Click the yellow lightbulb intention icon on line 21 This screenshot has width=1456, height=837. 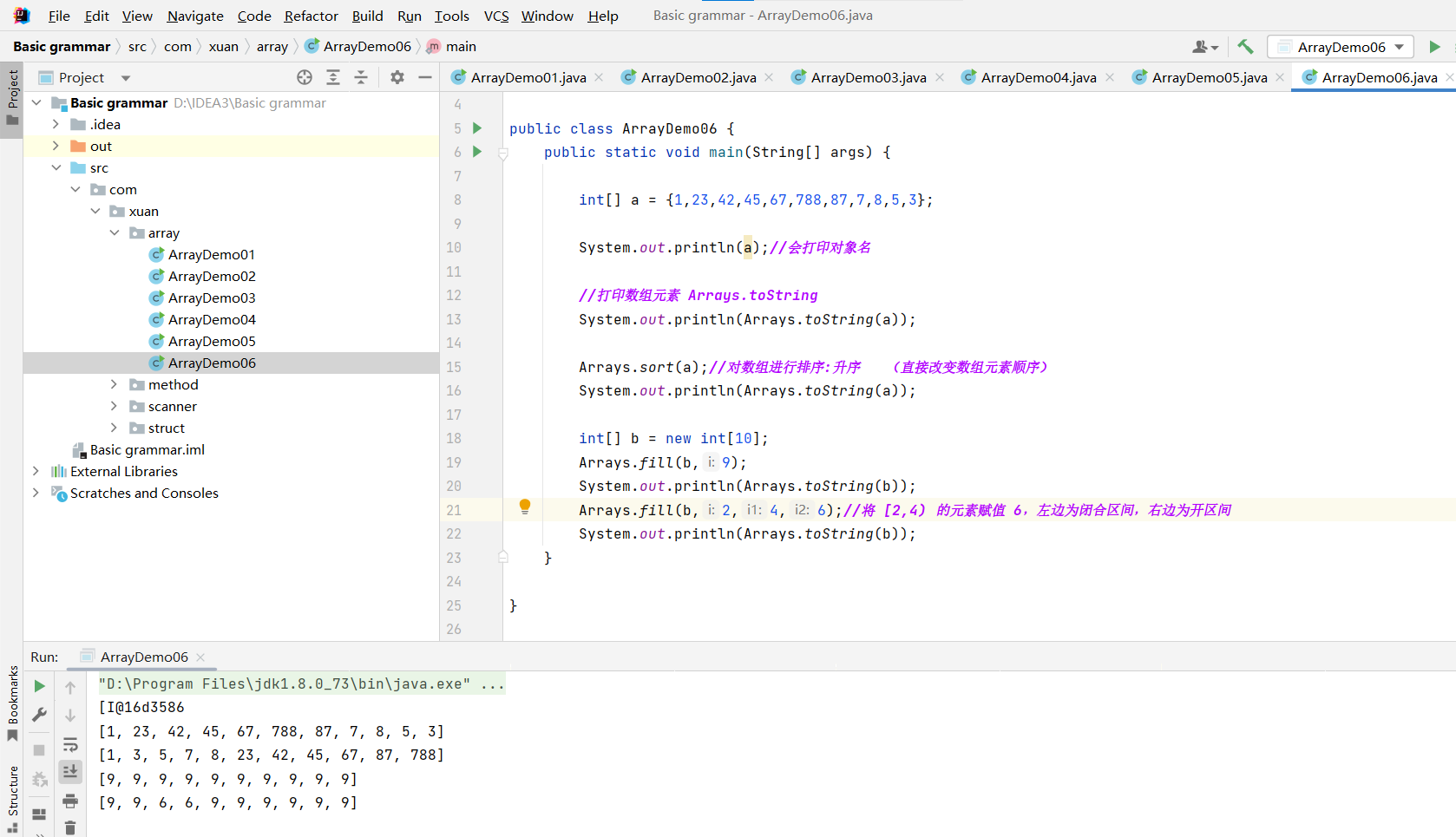click(525, 507)
